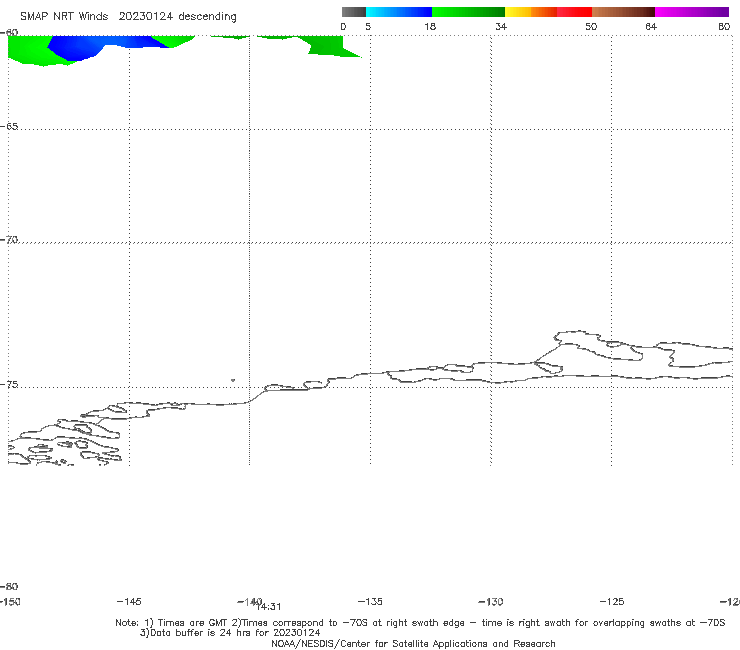This screenshot has width=740, height=650.
Task: Pick the magenta-purple segment of the color bar
Action: click(x=692, y=12)
